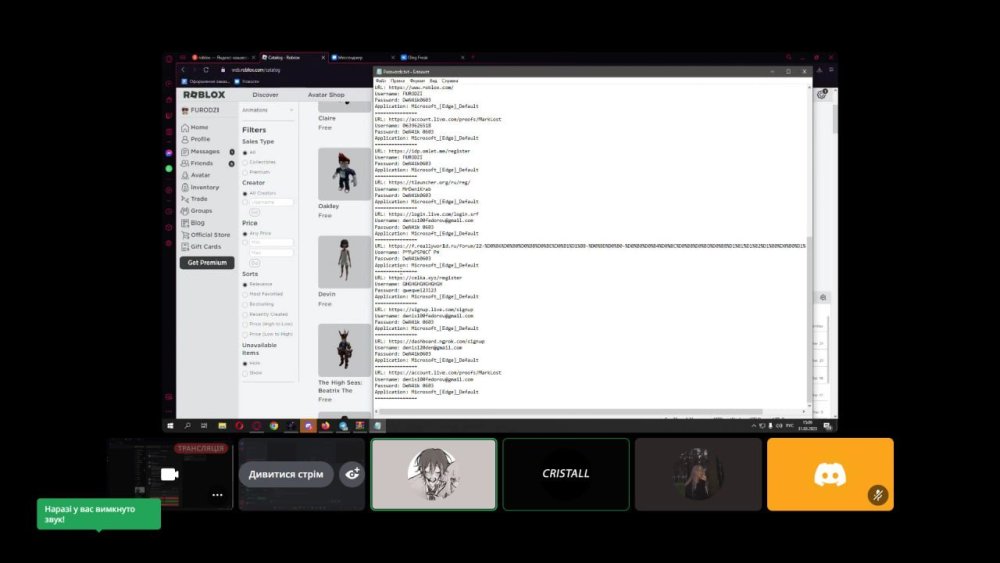The height and width of the screenshot is (563, 1000).
Task: Open the Windows Start menu in the stream
Action: pos(170,425)
